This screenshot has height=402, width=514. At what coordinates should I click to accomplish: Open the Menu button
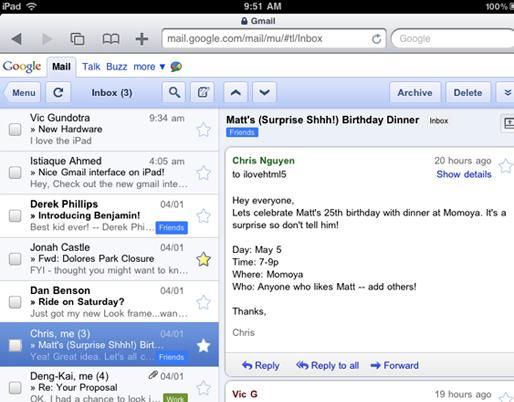(x=23, y=92)
